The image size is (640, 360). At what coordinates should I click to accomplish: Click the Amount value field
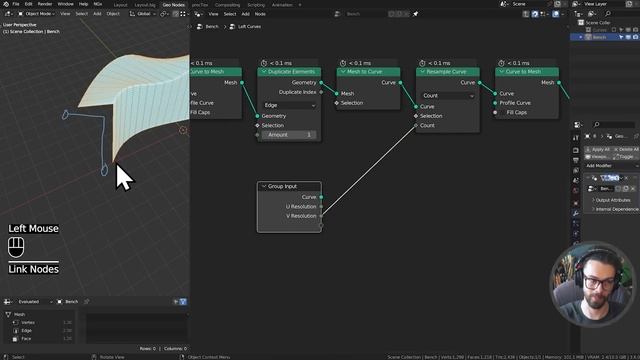pos(289,135)
